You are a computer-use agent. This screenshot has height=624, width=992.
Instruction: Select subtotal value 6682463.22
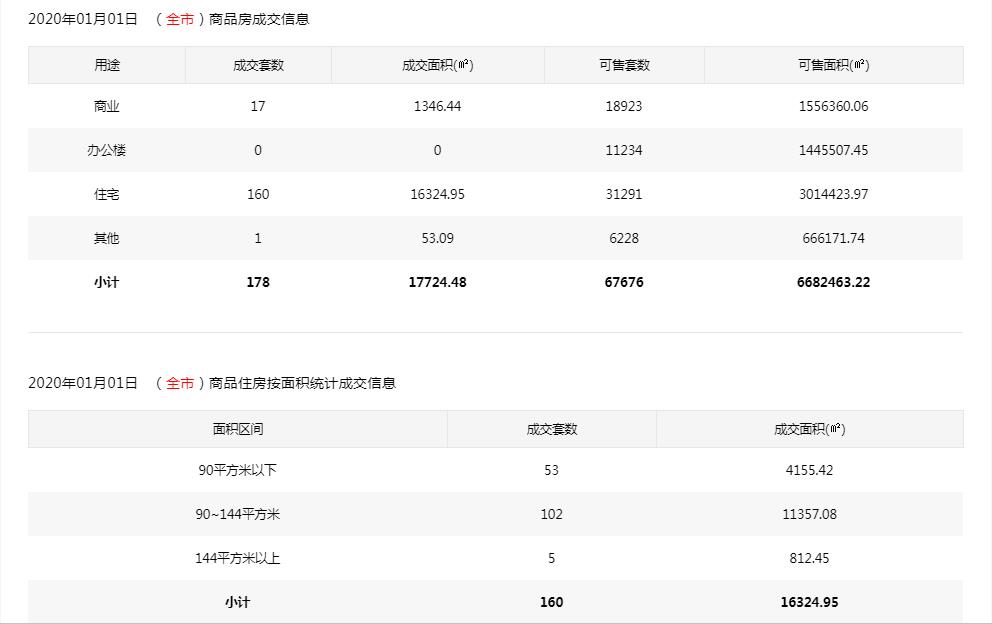click(833, 282)
